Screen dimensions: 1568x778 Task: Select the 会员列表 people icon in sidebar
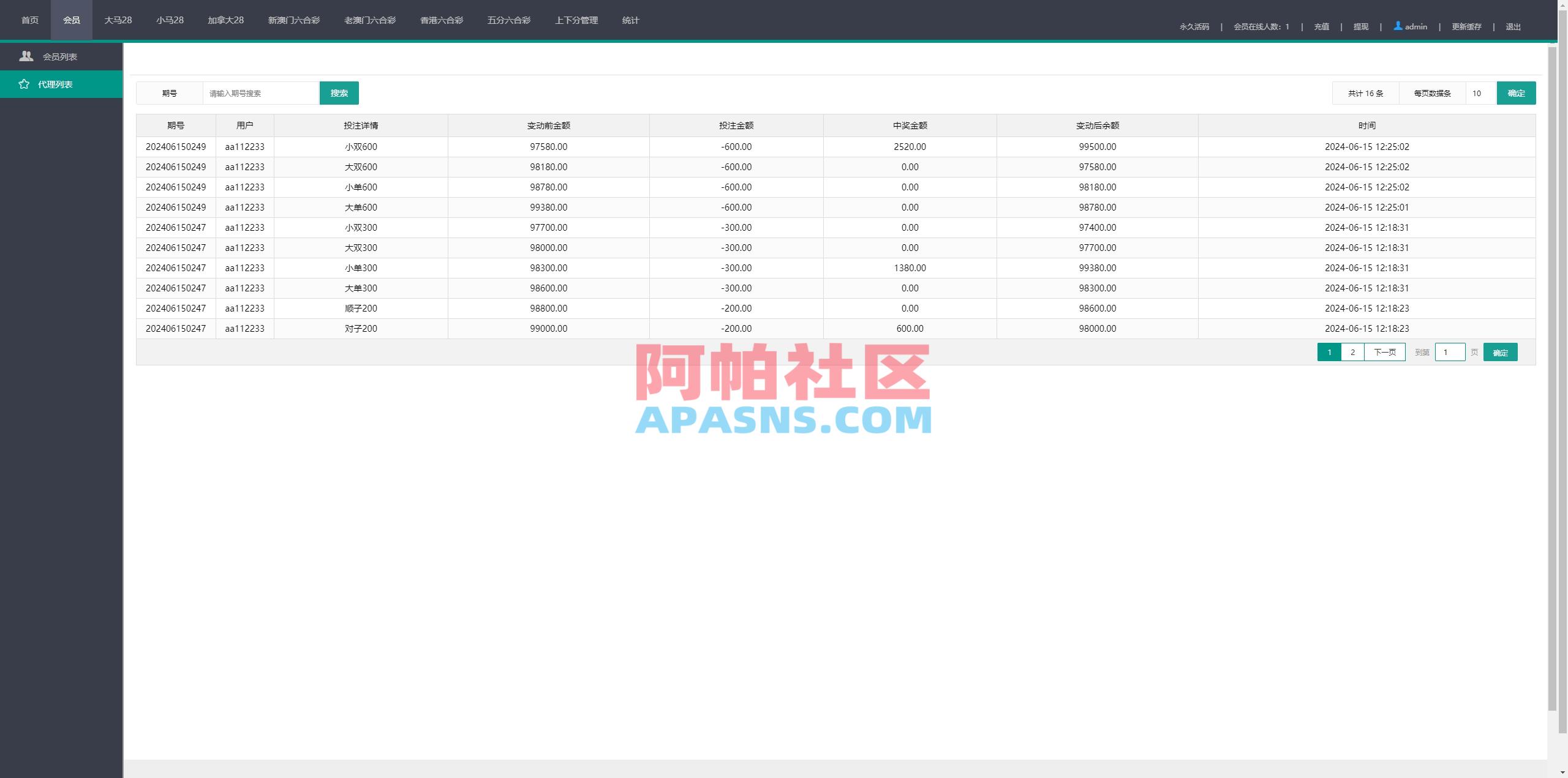(26, 56)
